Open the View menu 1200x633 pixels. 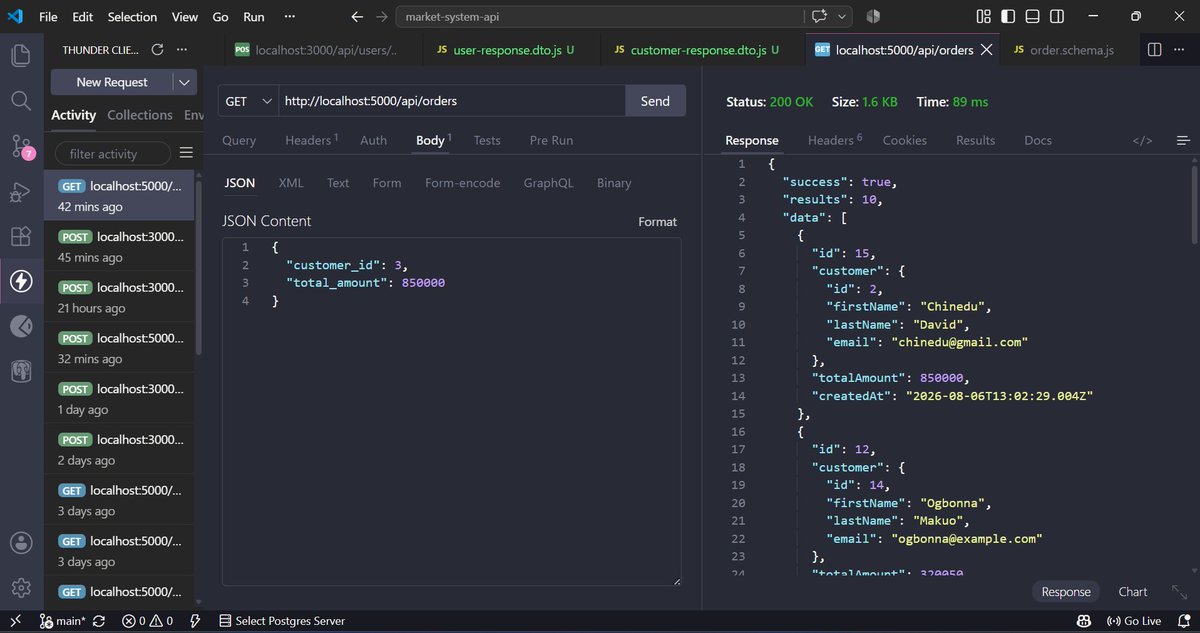185,17
